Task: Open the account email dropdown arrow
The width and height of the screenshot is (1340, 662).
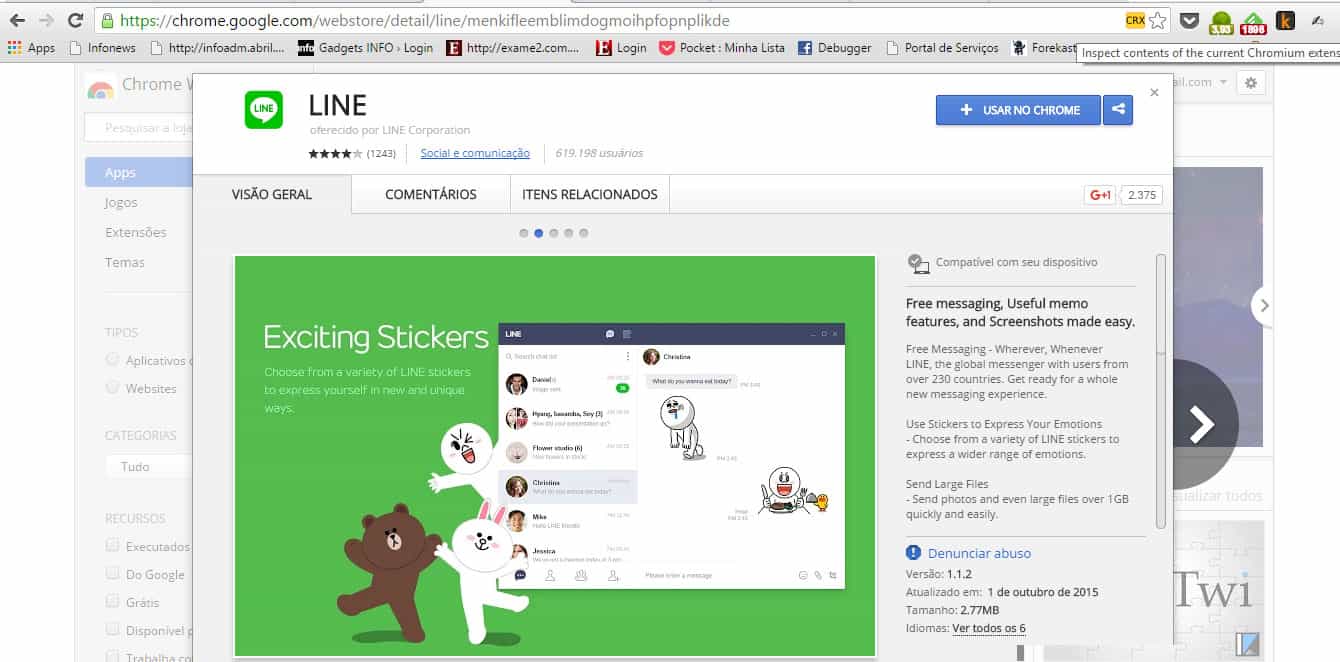Action: click(1223, 83)
